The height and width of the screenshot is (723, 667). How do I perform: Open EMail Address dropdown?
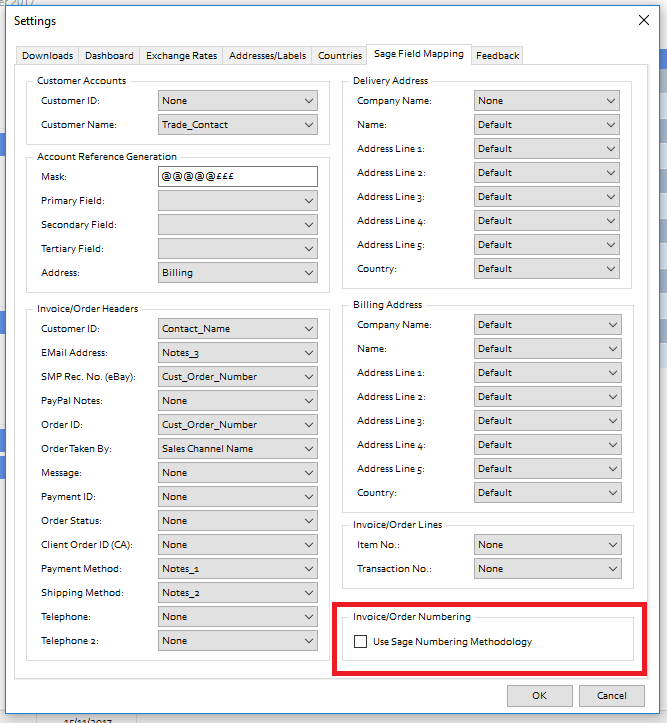(238, 352)
